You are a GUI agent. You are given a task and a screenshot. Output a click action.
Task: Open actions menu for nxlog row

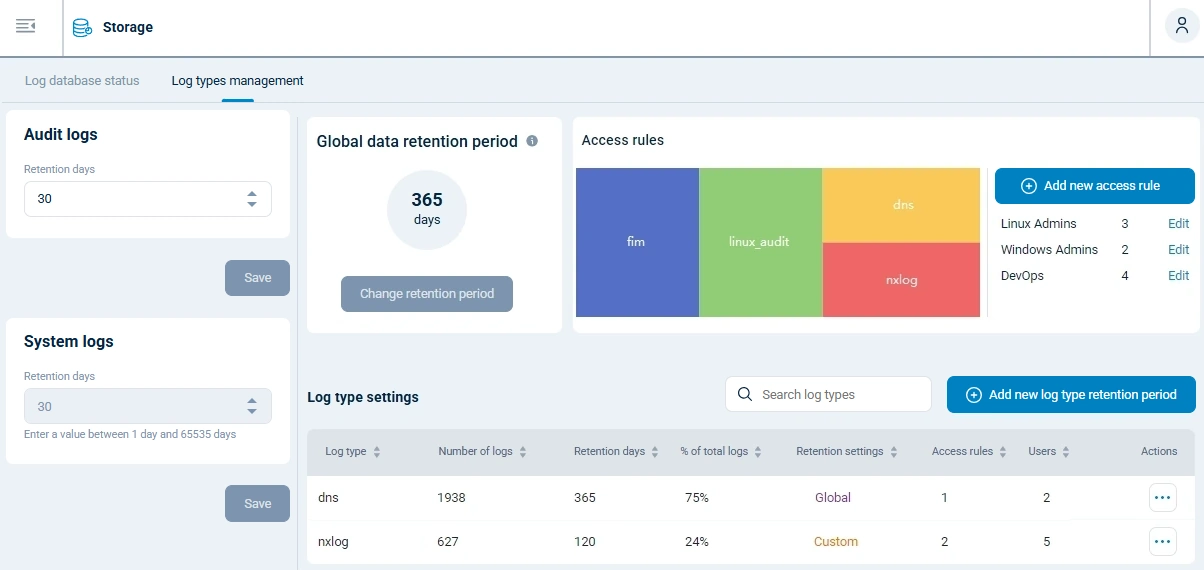pyautogui.click(x=1162, y=541)
